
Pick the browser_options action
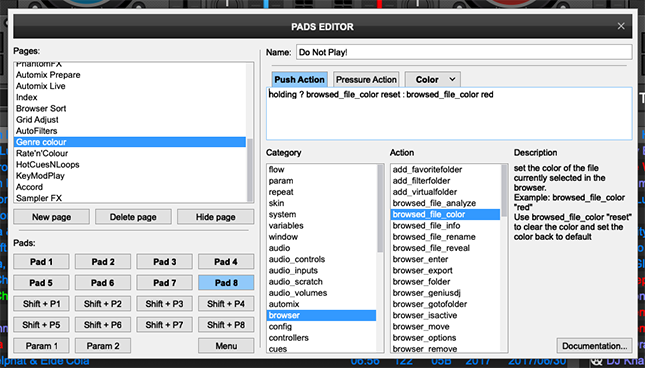point(445,338)
